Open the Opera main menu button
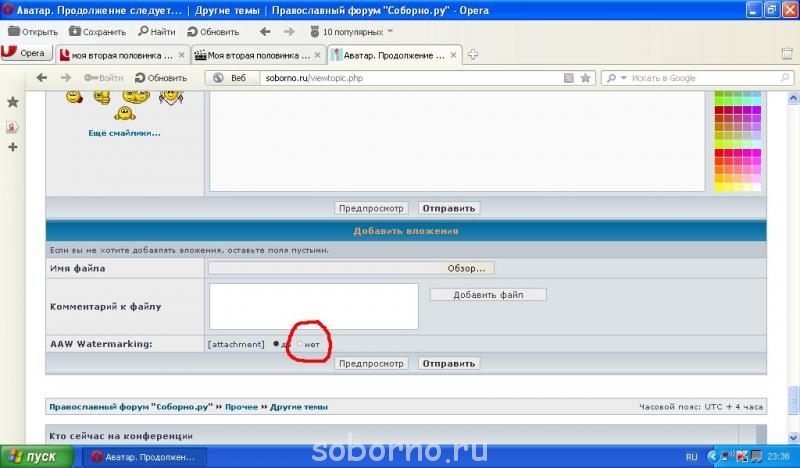 pos(26,54)
